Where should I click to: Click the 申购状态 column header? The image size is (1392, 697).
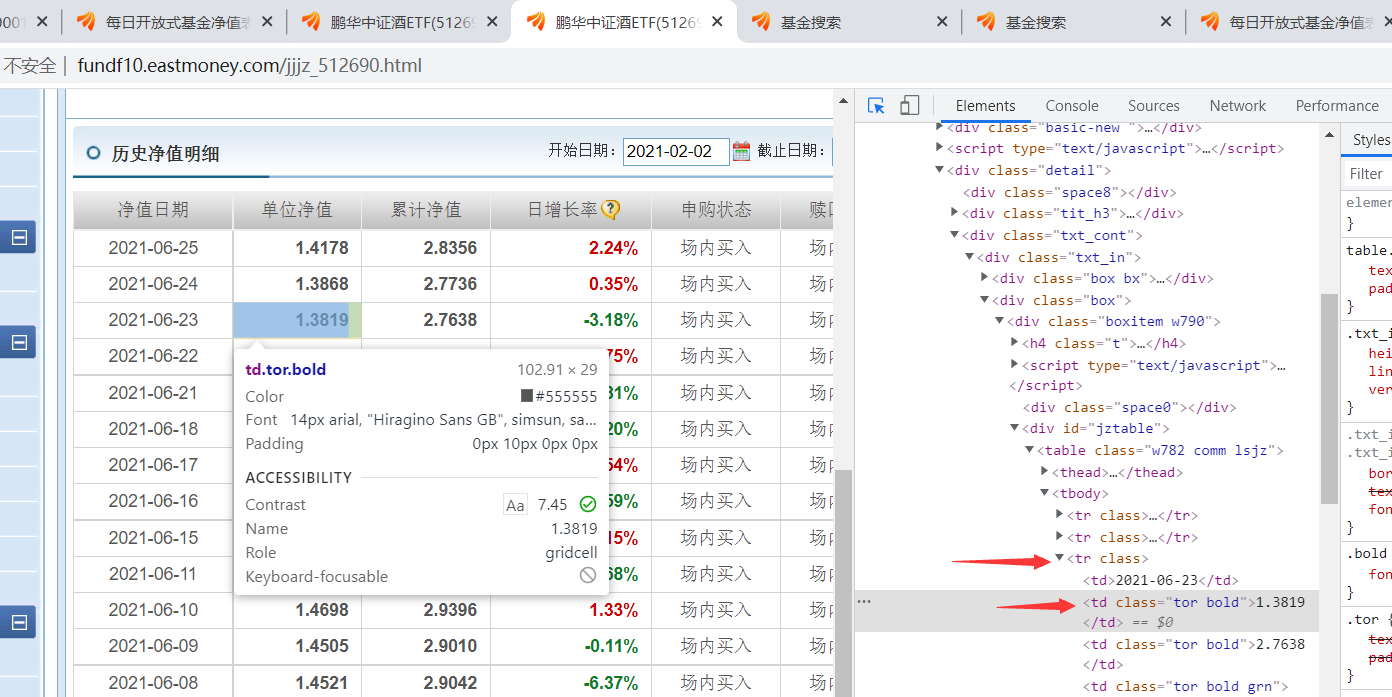716,210
